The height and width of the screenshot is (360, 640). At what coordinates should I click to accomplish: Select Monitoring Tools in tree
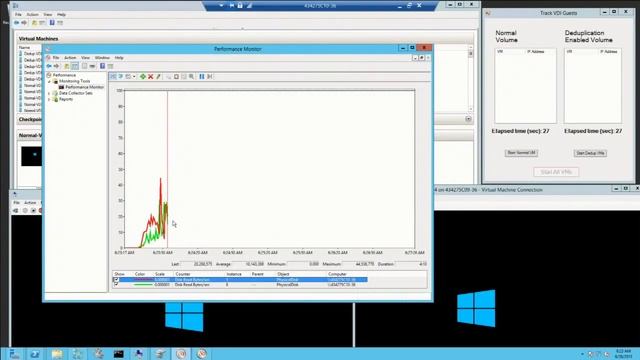pos(74,81)
